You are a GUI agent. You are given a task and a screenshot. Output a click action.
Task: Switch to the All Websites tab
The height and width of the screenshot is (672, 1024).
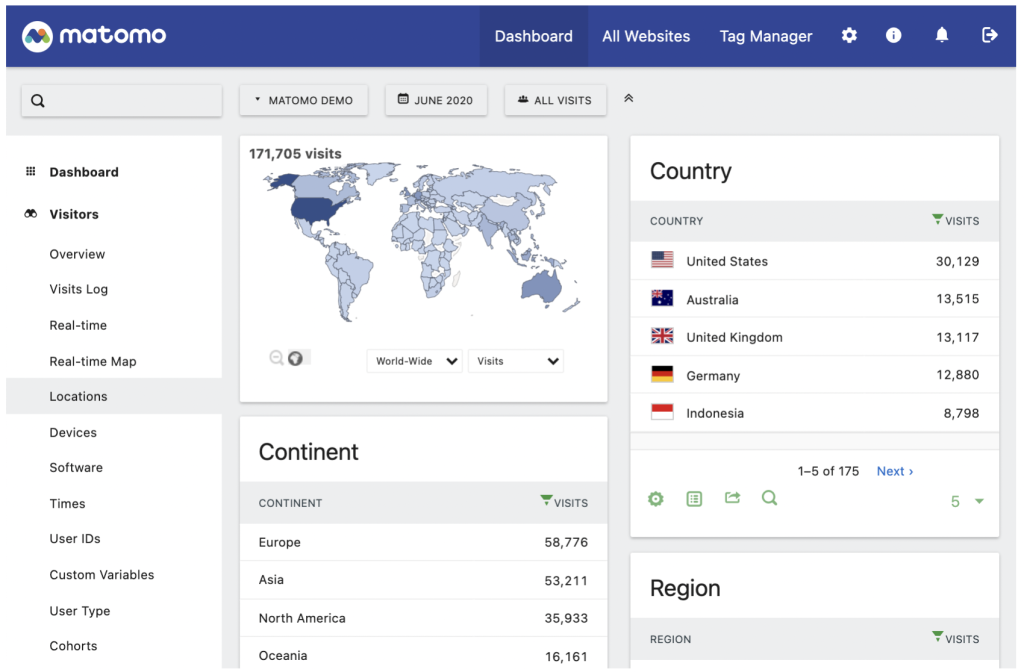(646, 35)
